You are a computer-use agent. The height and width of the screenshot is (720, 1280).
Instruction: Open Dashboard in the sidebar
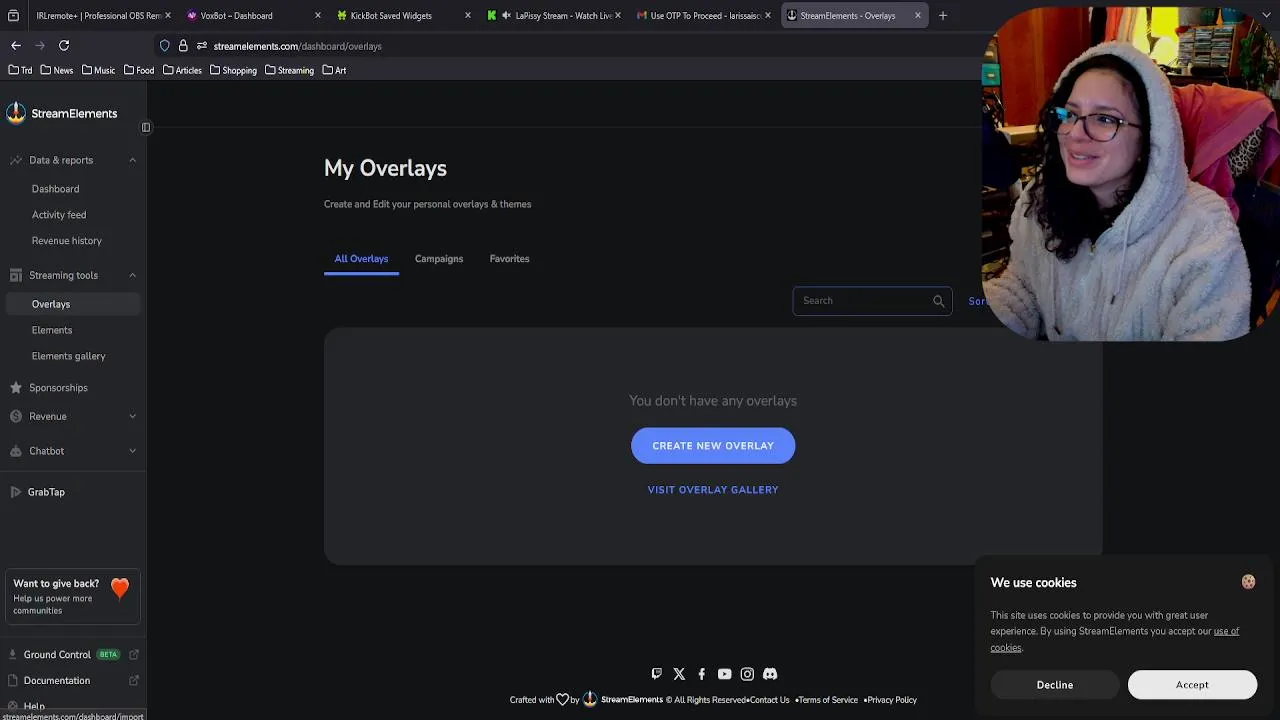[x=55, y=189]
